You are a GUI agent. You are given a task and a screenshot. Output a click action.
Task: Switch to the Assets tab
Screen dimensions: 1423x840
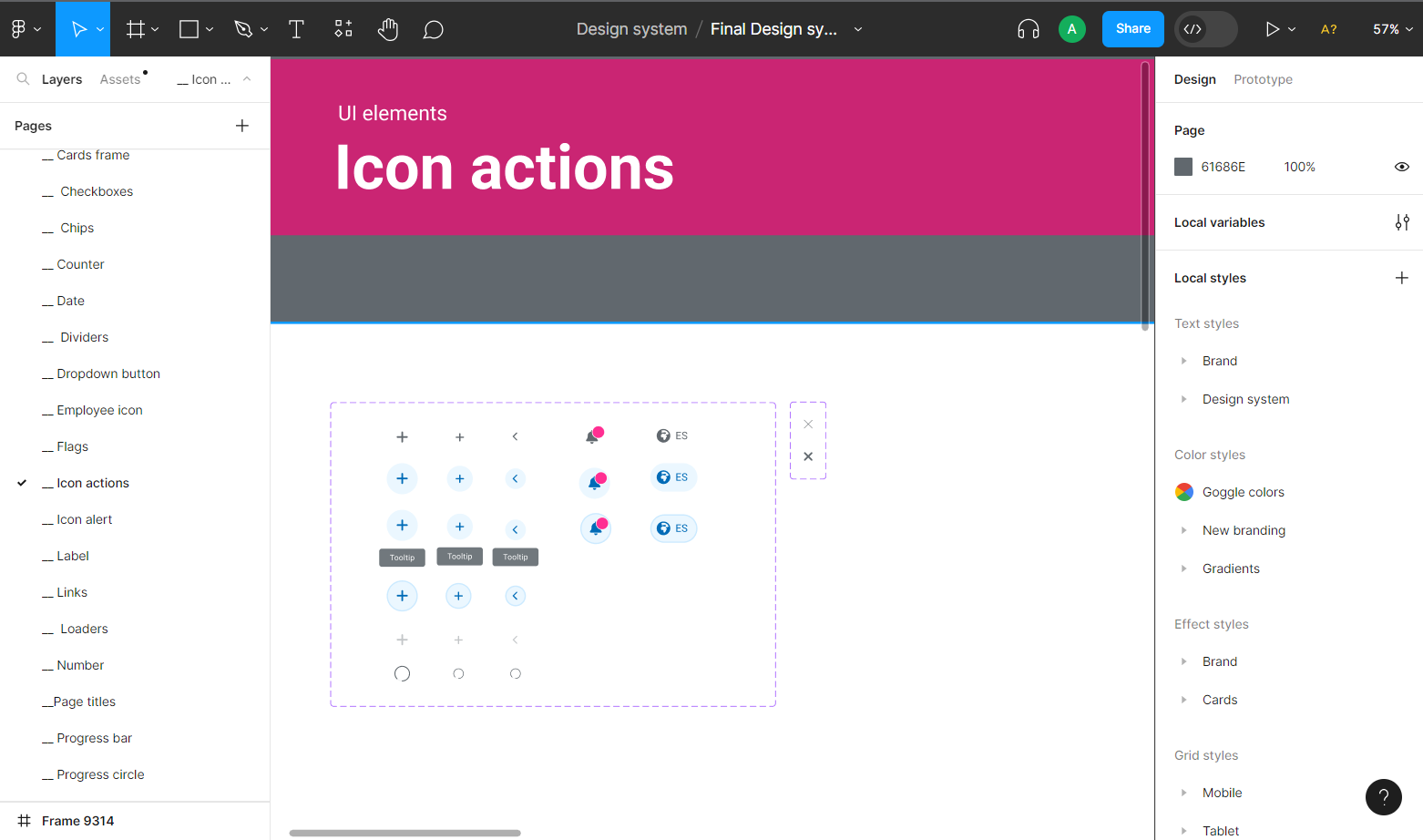(x=120, y=79)
